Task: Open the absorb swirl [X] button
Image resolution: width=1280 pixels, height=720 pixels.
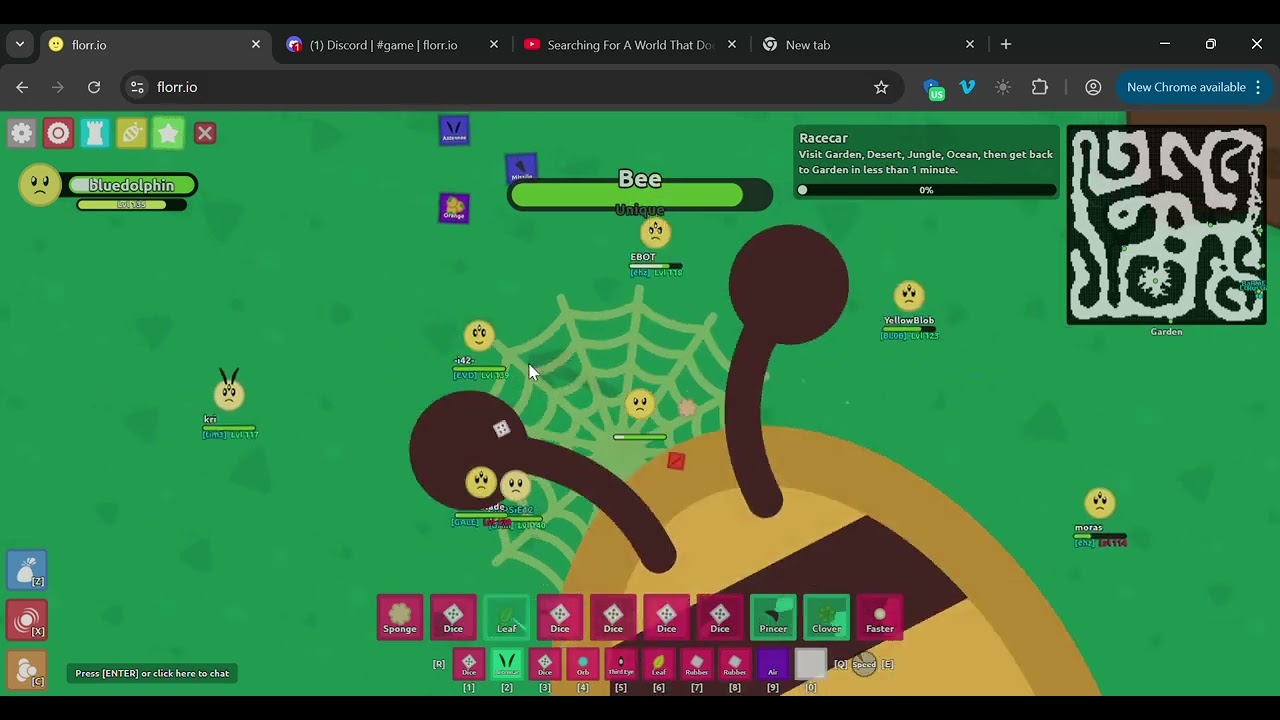Action: tap(27, 620)
